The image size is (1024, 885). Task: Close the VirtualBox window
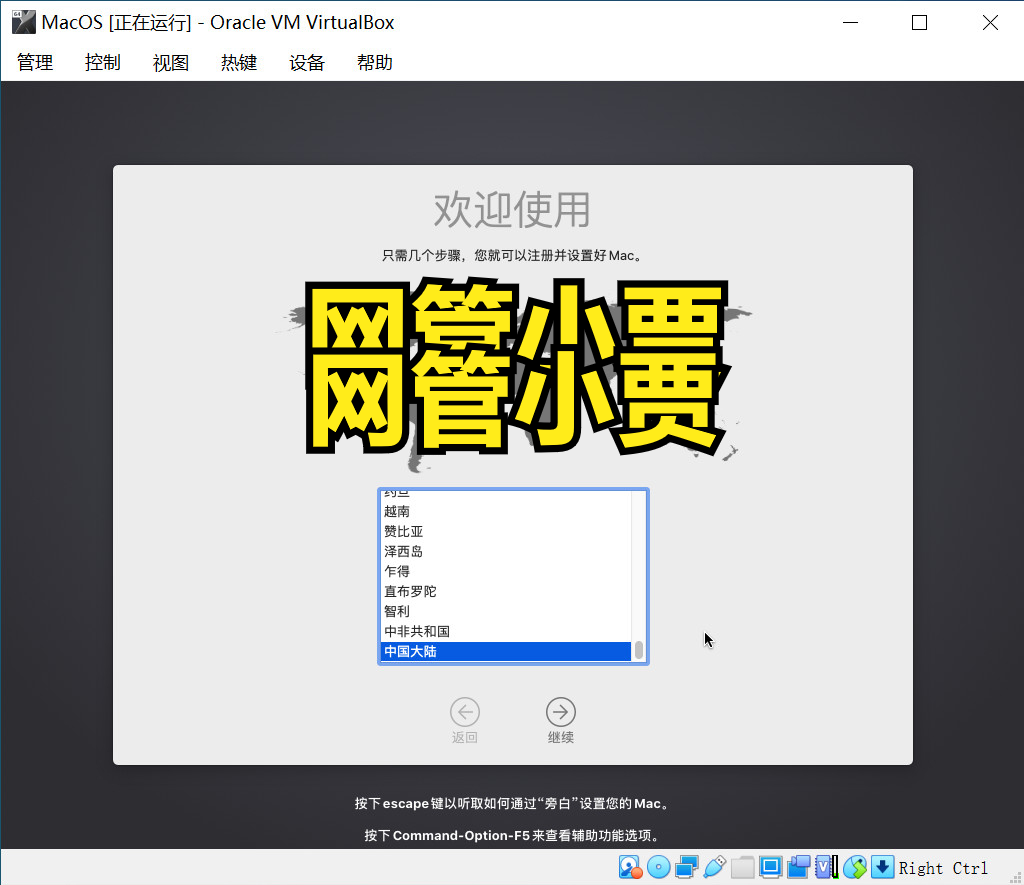990,23
